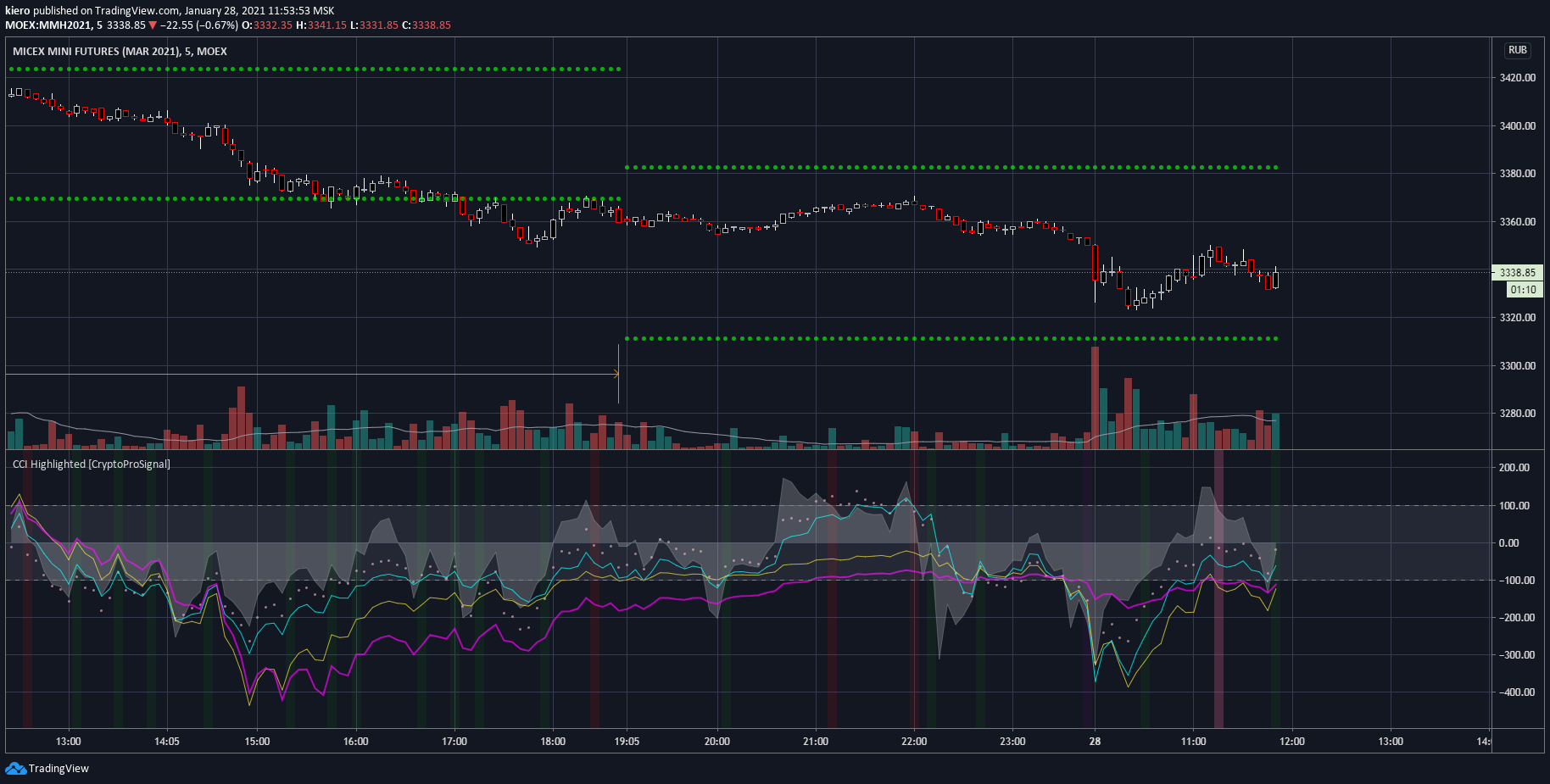Click the day 28 date axis label

click(x=1095, y=742)
